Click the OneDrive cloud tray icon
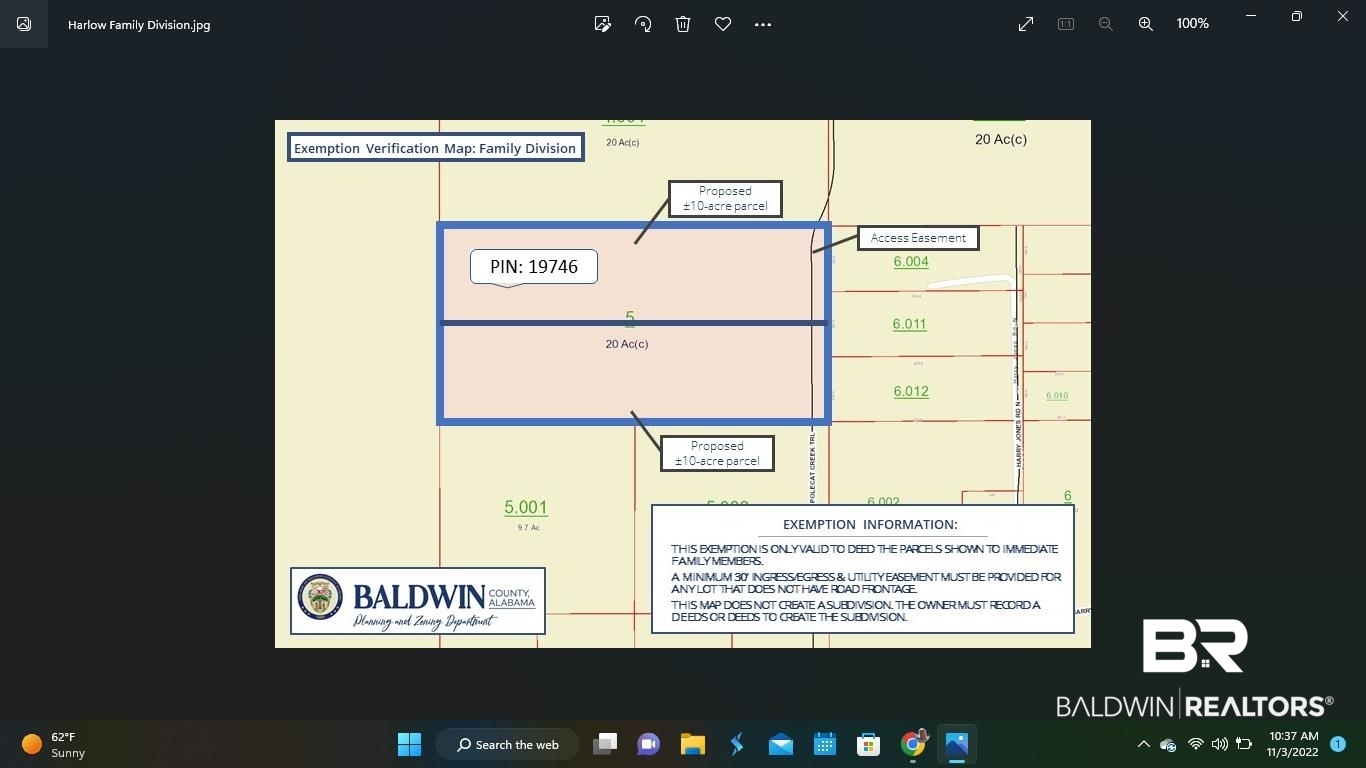1366x768 pixels. (x=1168, y=745)
